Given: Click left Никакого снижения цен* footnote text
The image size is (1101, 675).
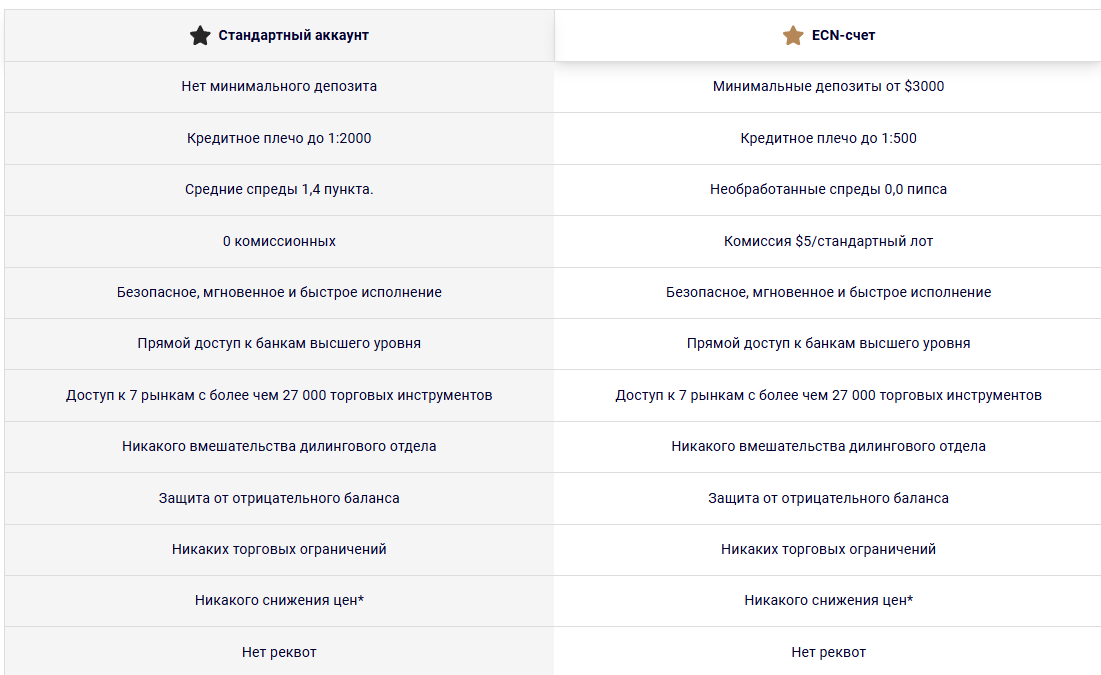Looking at the screenshot, I should pos(279,601).
